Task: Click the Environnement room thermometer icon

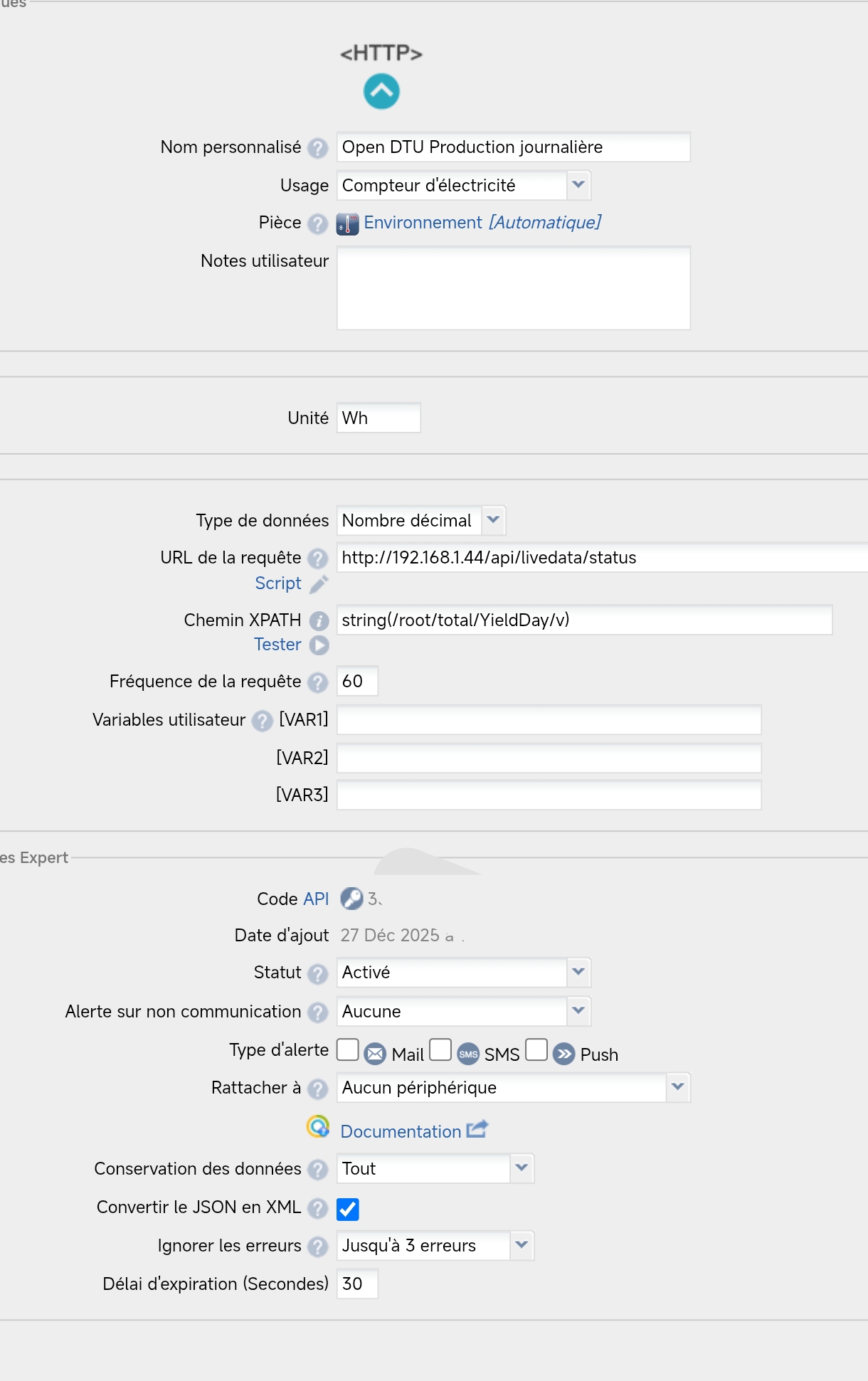Action: pos(347,223)
